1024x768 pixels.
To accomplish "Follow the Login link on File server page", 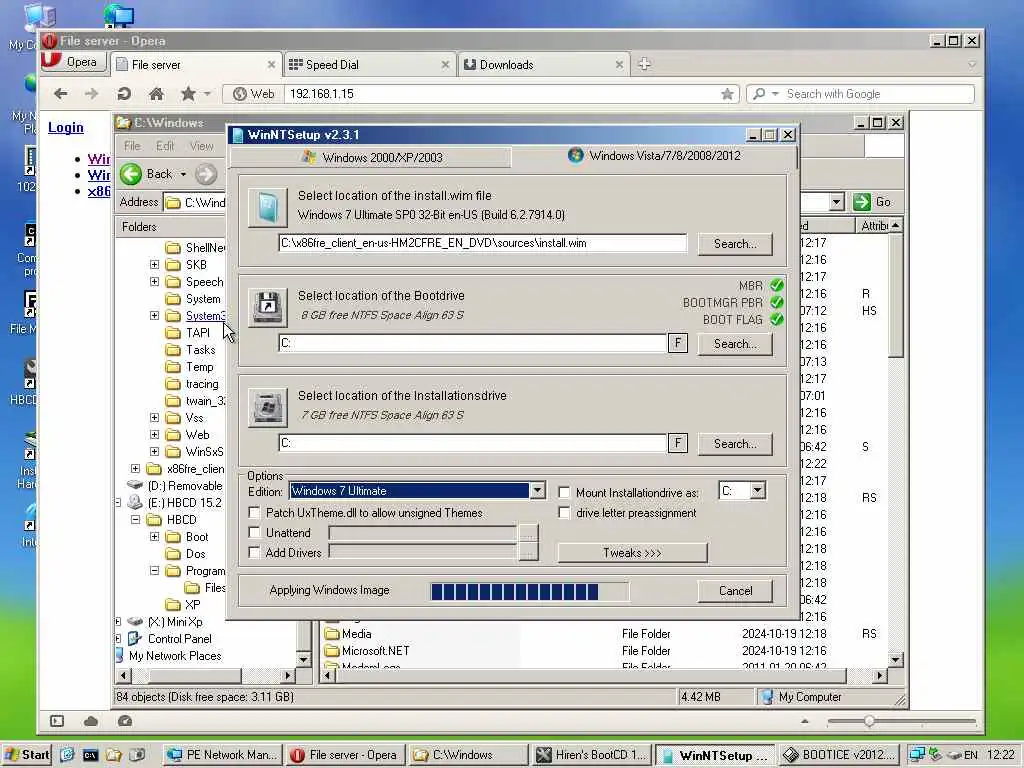I will (65, 127).
